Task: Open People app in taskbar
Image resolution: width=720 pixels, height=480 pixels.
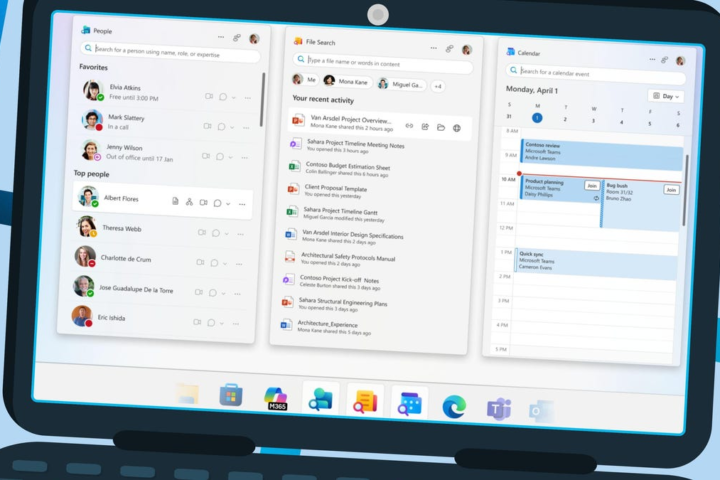Action: pyautogui.click(x=320, y=399)
